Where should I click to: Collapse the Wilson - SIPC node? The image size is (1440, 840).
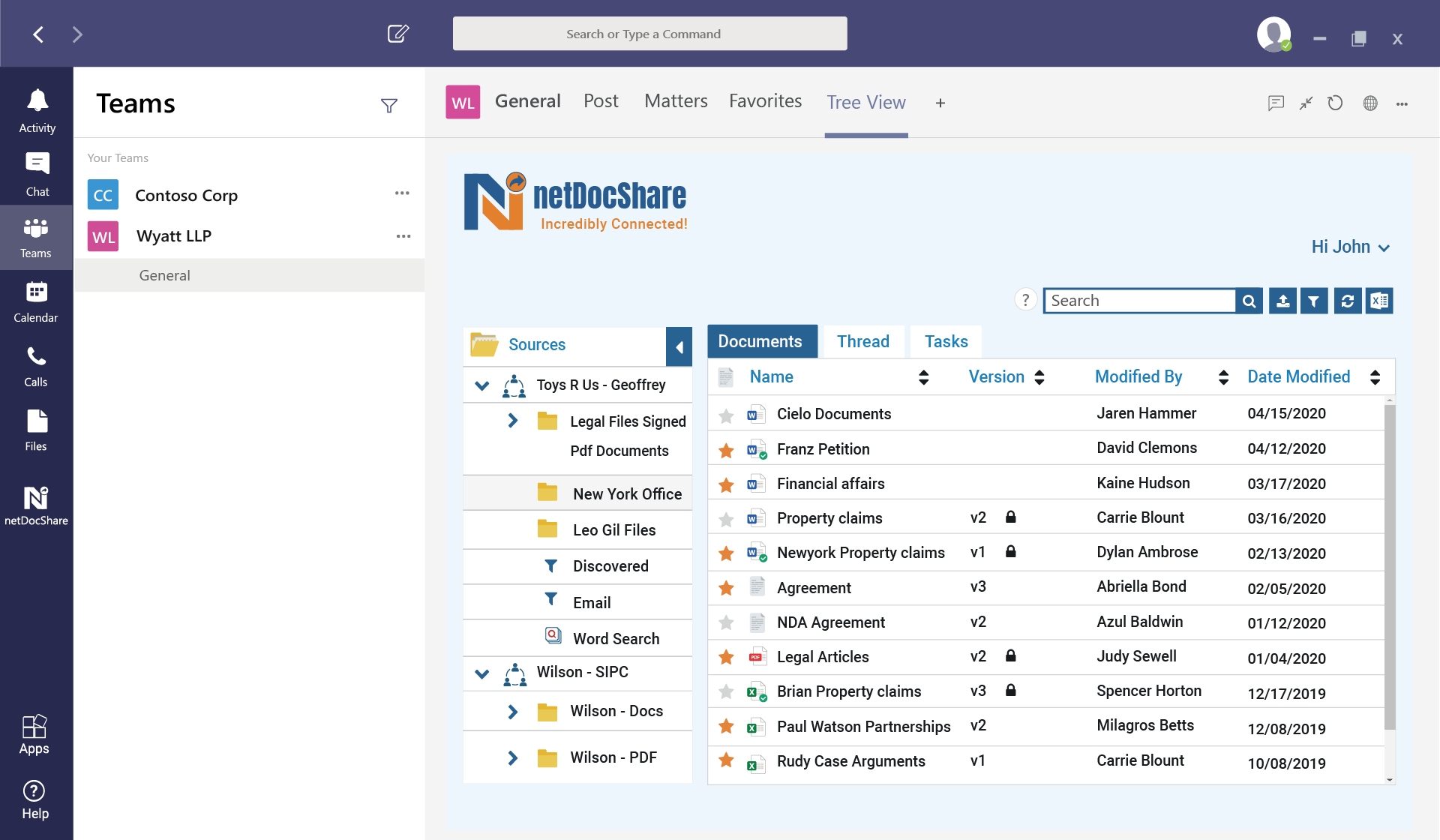click(x=482, y=673)
